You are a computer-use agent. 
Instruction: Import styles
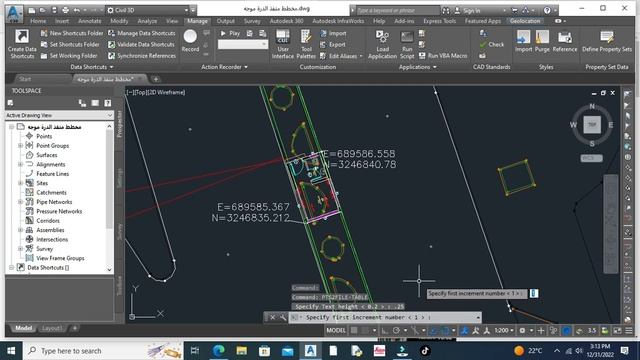(x=523, y=41)
